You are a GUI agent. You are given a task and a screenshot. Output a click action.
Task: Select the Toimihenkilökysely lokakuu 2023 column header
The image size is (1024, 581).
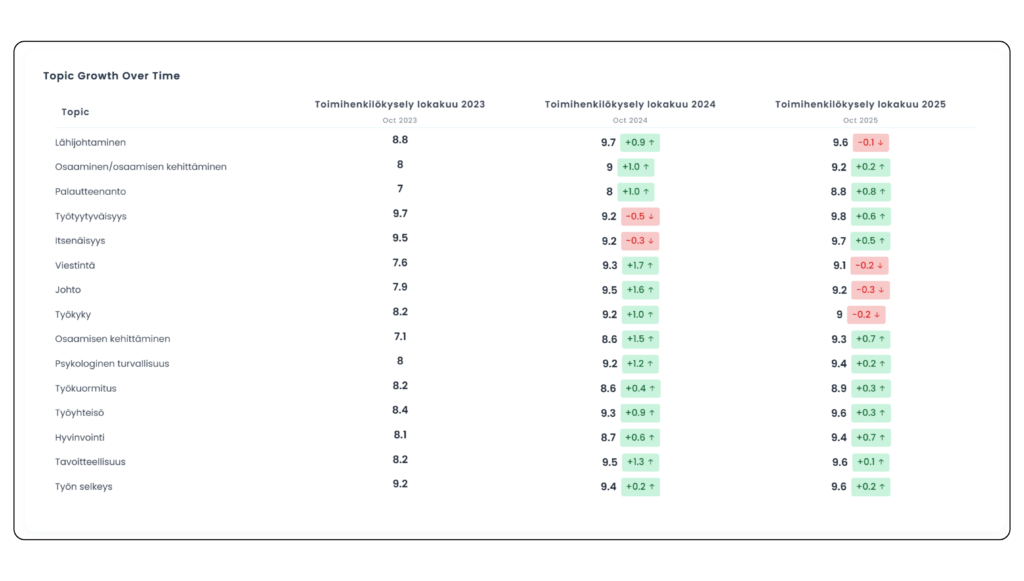point(400,104)
